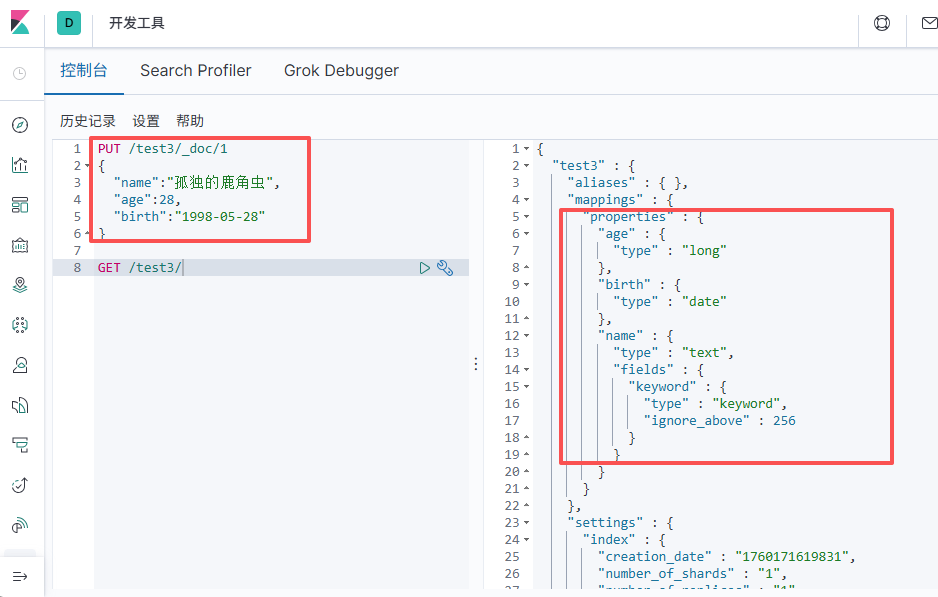Click the mail icon in top-right header
The image size is (938, 597).
point(927,23)
